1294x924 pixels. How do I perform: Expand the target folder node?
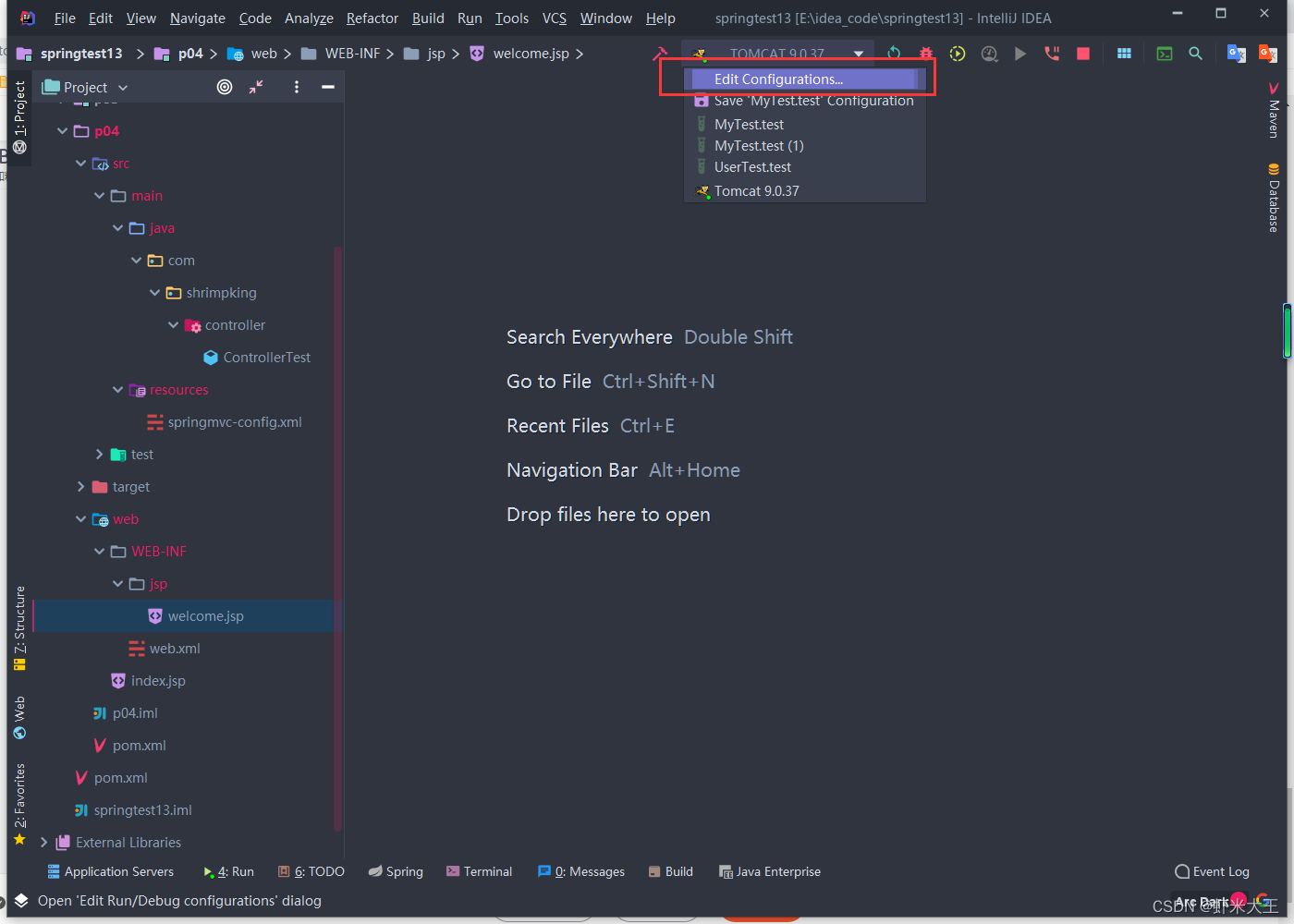point(81,487)
